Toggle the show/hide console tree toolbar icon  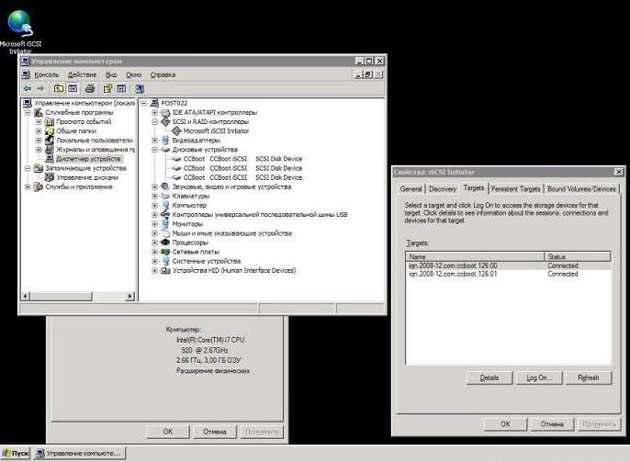coord(72,88)
